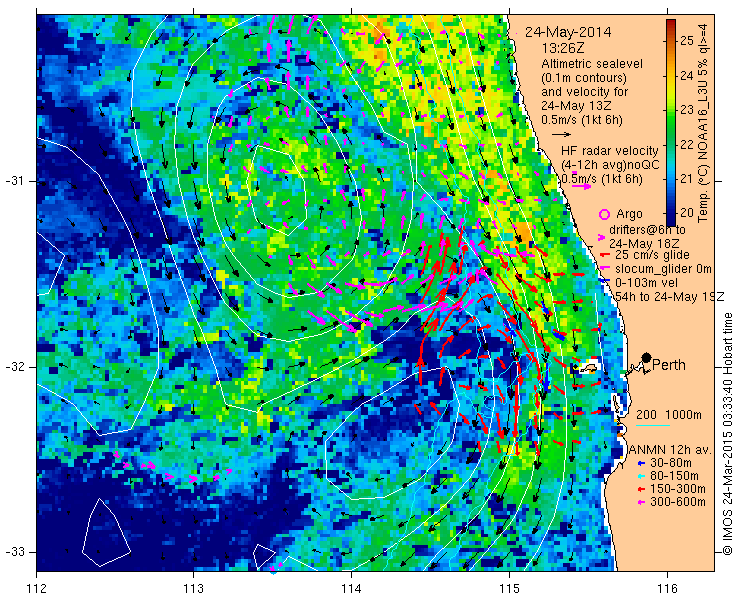The width and height of the screenshot is (740, 600).
Task: Click the 'ANMN 12h av.' heading
Action: 671,449
